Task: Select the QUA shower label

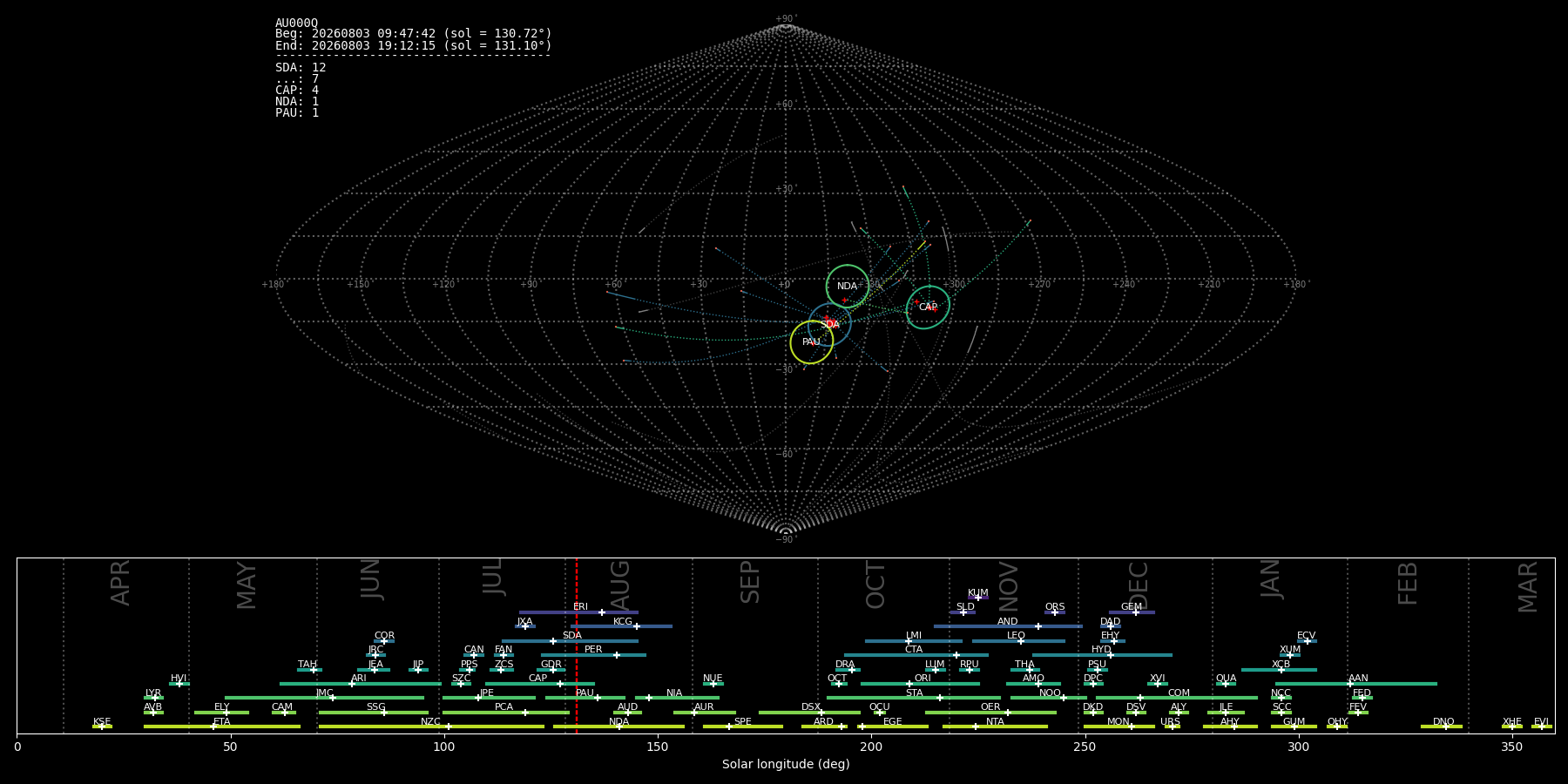Action: [1226, 678]
